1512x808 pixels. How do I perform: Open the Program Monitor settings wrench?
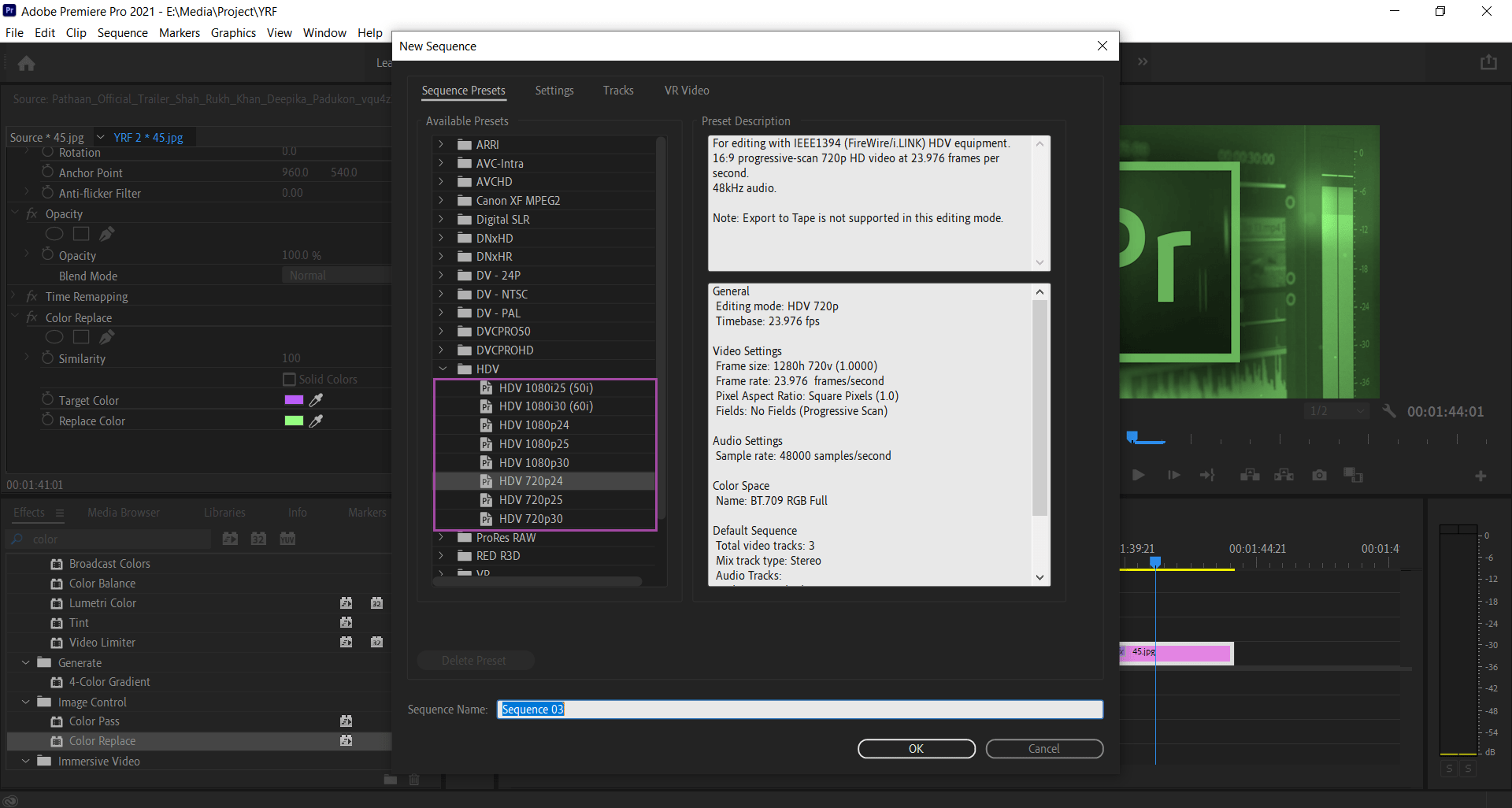coord(1389,411)
